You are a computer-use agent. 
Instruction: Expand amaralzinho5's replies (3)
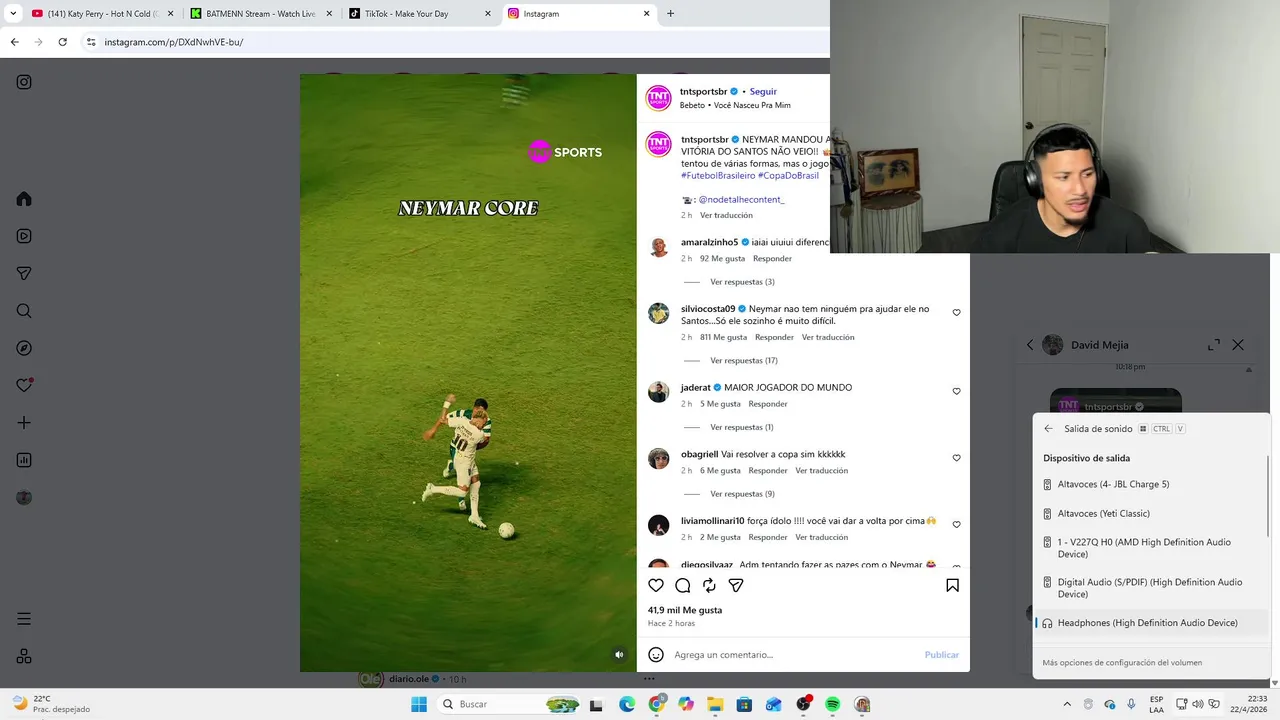[742, 282]
